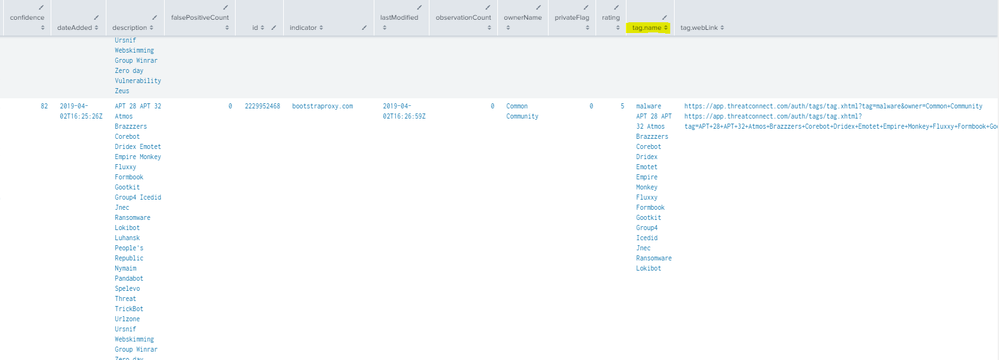Edit the indicator column via pencil icon
This screenshot has width=999, height=360.
pos(364,27)
